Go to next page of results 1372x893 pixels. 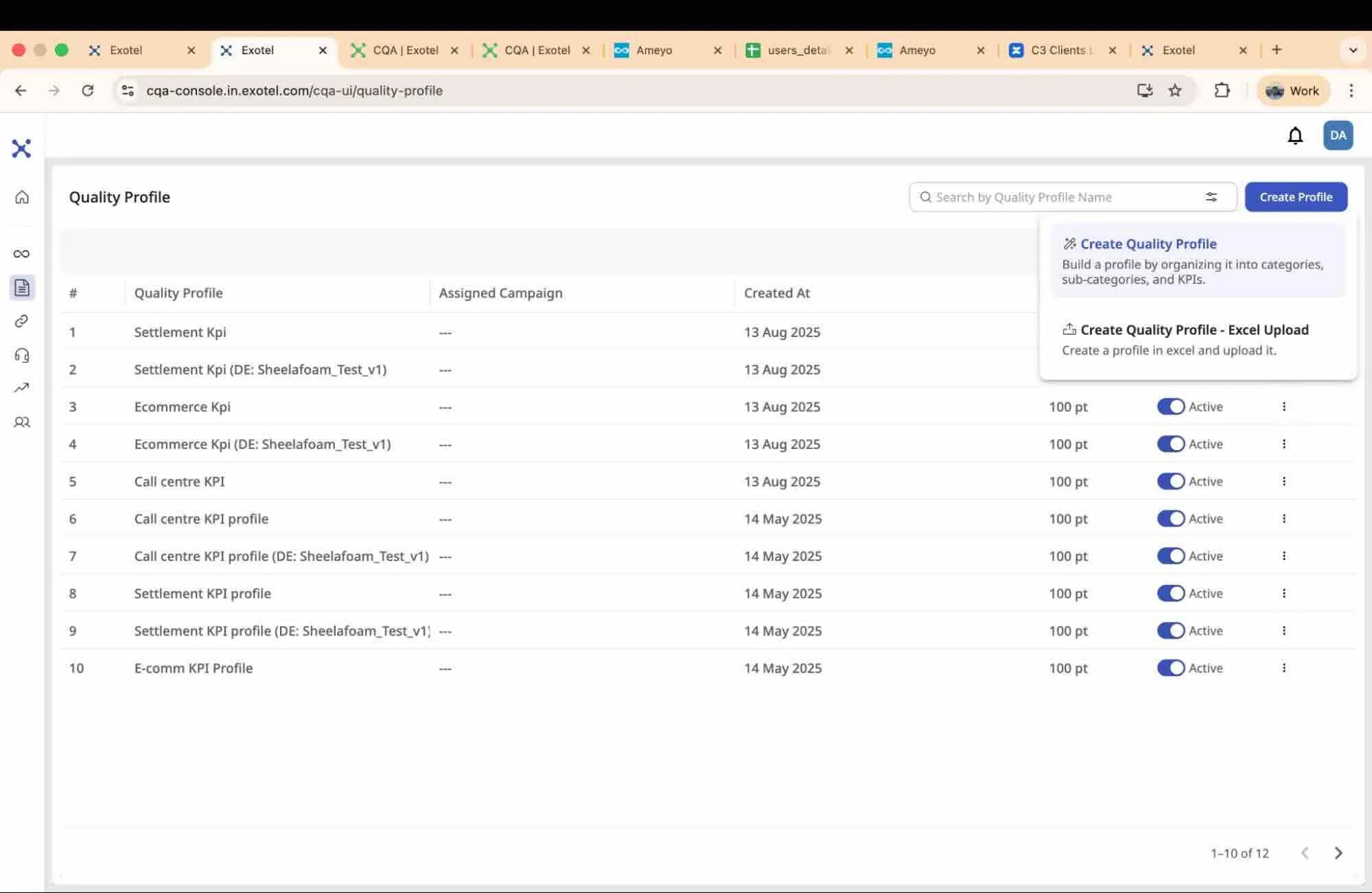pos(1338,853)
